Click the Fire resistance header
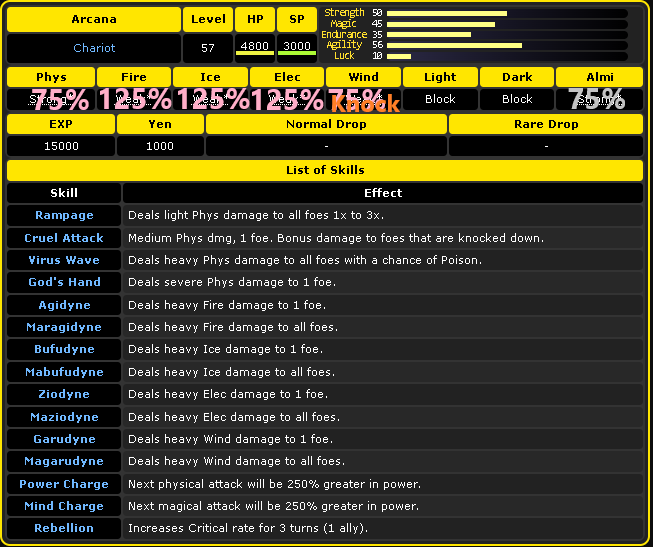This screenshot has width=653, height=547. point(134,77)
